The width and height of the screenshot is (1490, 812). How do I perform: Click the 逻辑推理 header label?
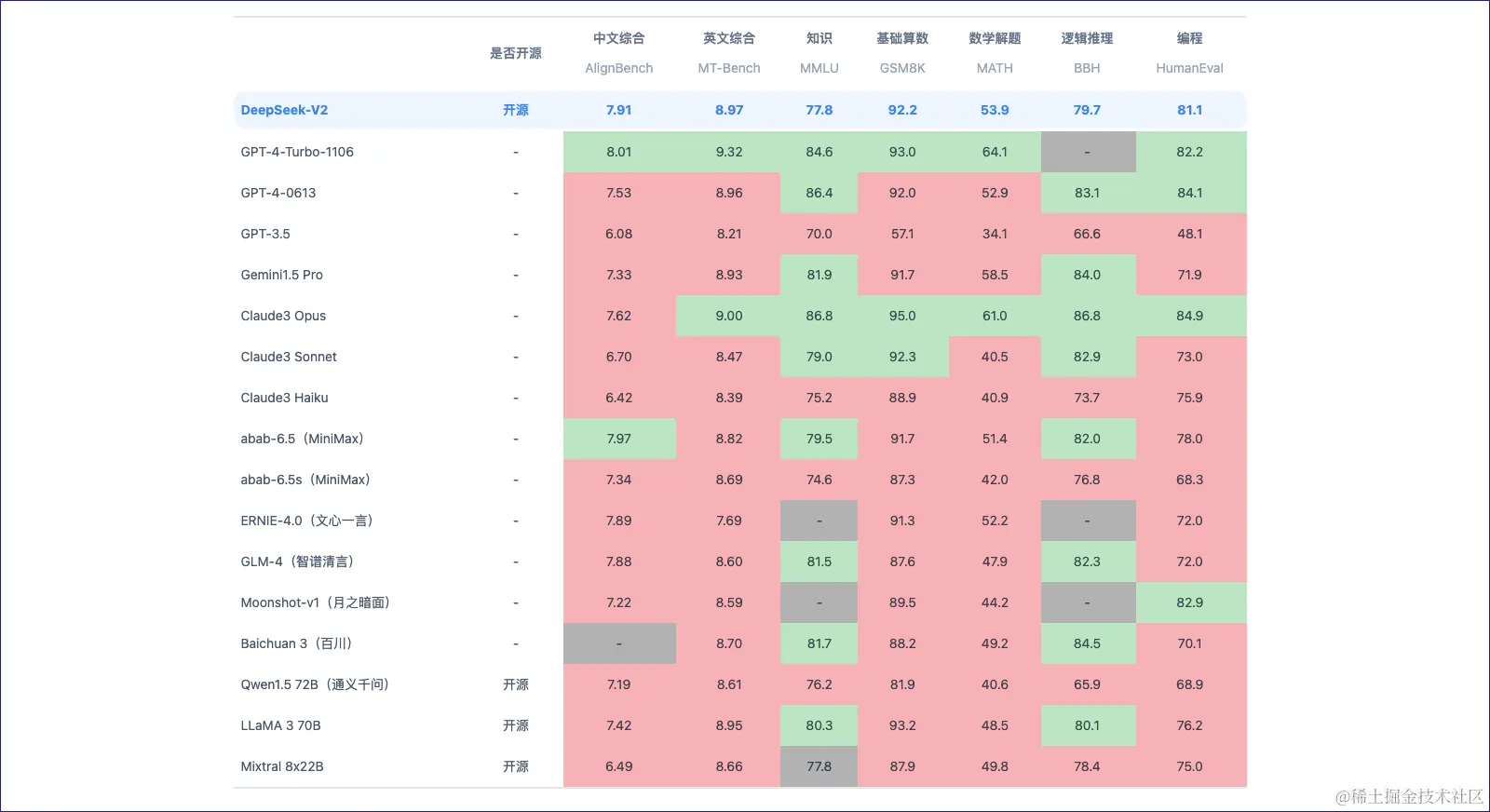click(x=1087, y=38)
